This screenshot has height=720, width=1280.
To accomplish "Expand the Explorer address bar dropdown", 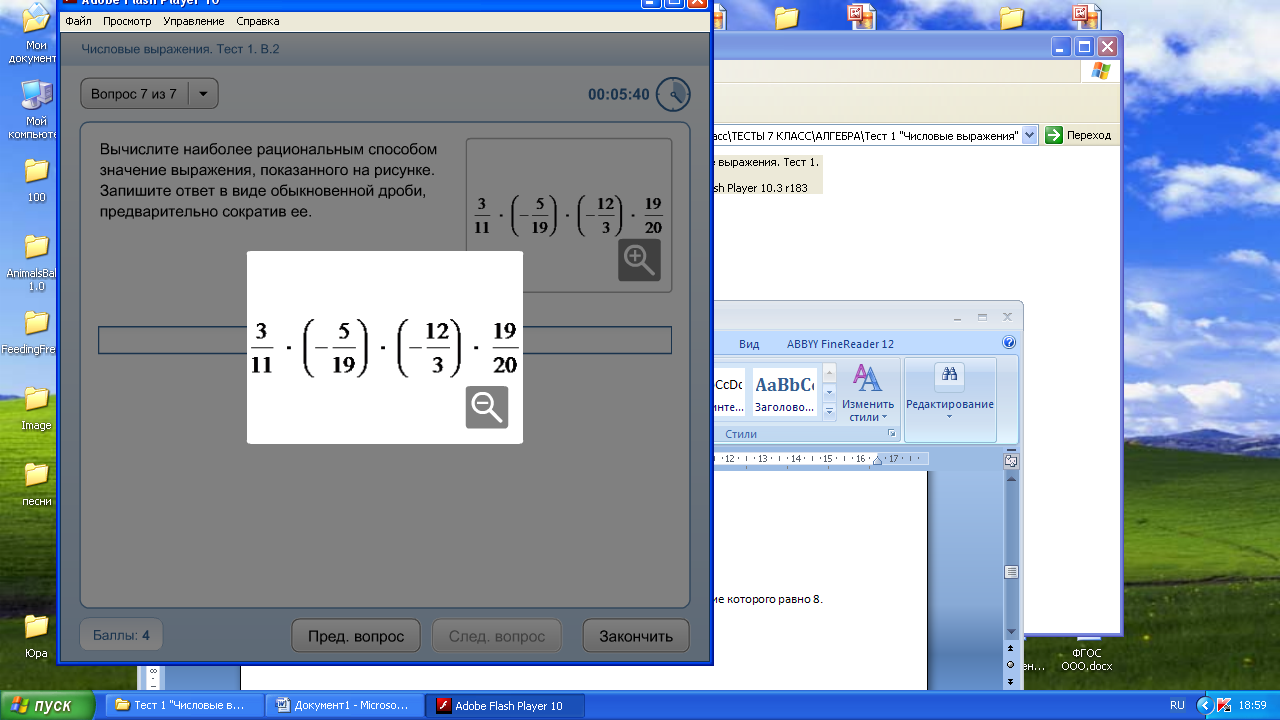I will [1030, 135].
